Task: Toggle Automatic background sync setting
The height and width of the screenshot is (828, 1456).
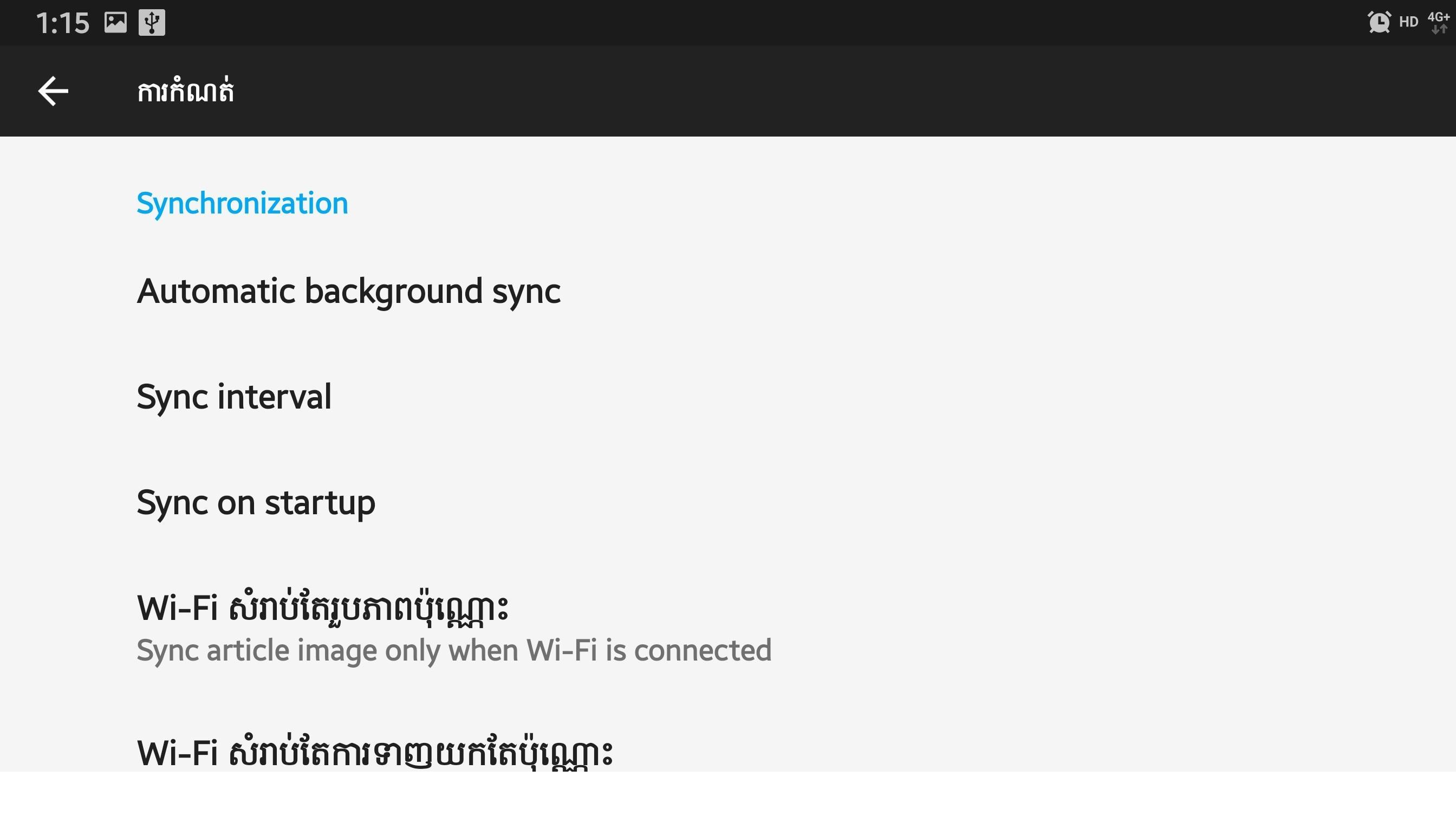Action: [x=728, y=291]
